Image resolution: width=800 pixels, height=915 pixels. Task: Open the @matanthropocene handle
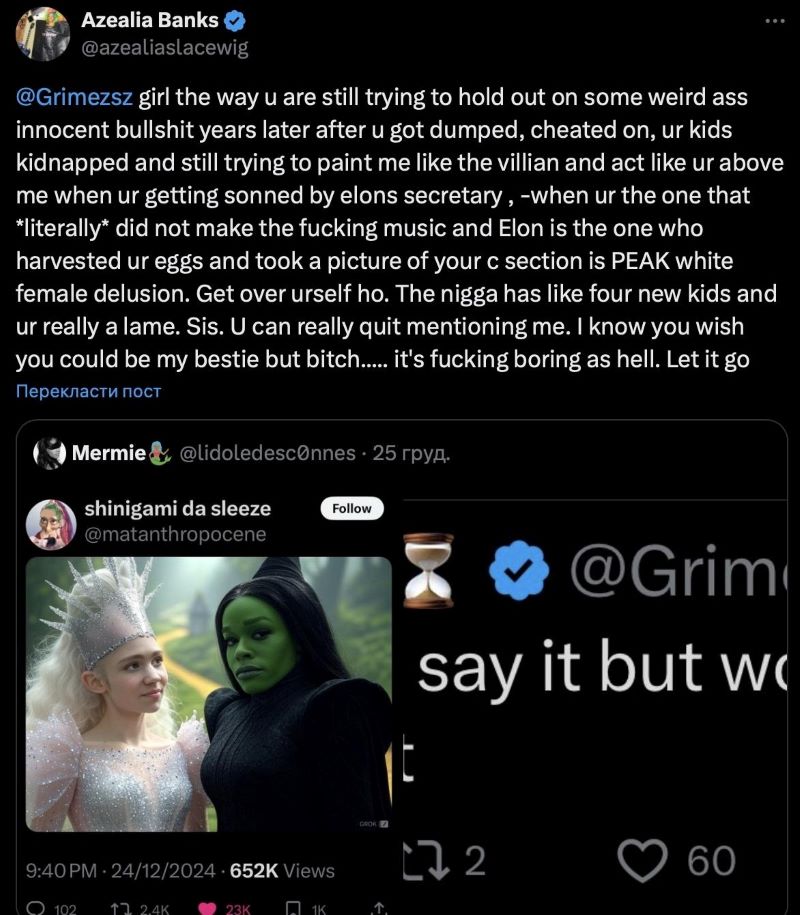point(176,534)
